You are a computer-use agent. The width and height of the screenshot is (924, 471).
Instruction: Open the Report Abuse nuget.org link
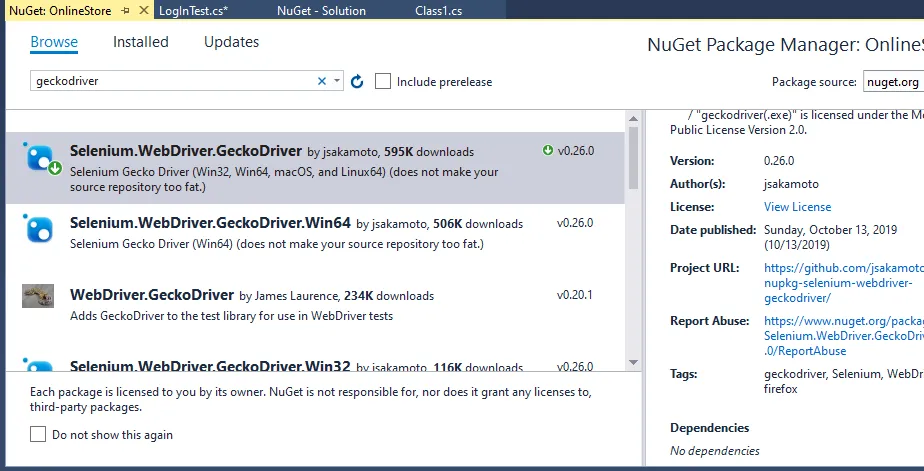(x=843, y=336)
